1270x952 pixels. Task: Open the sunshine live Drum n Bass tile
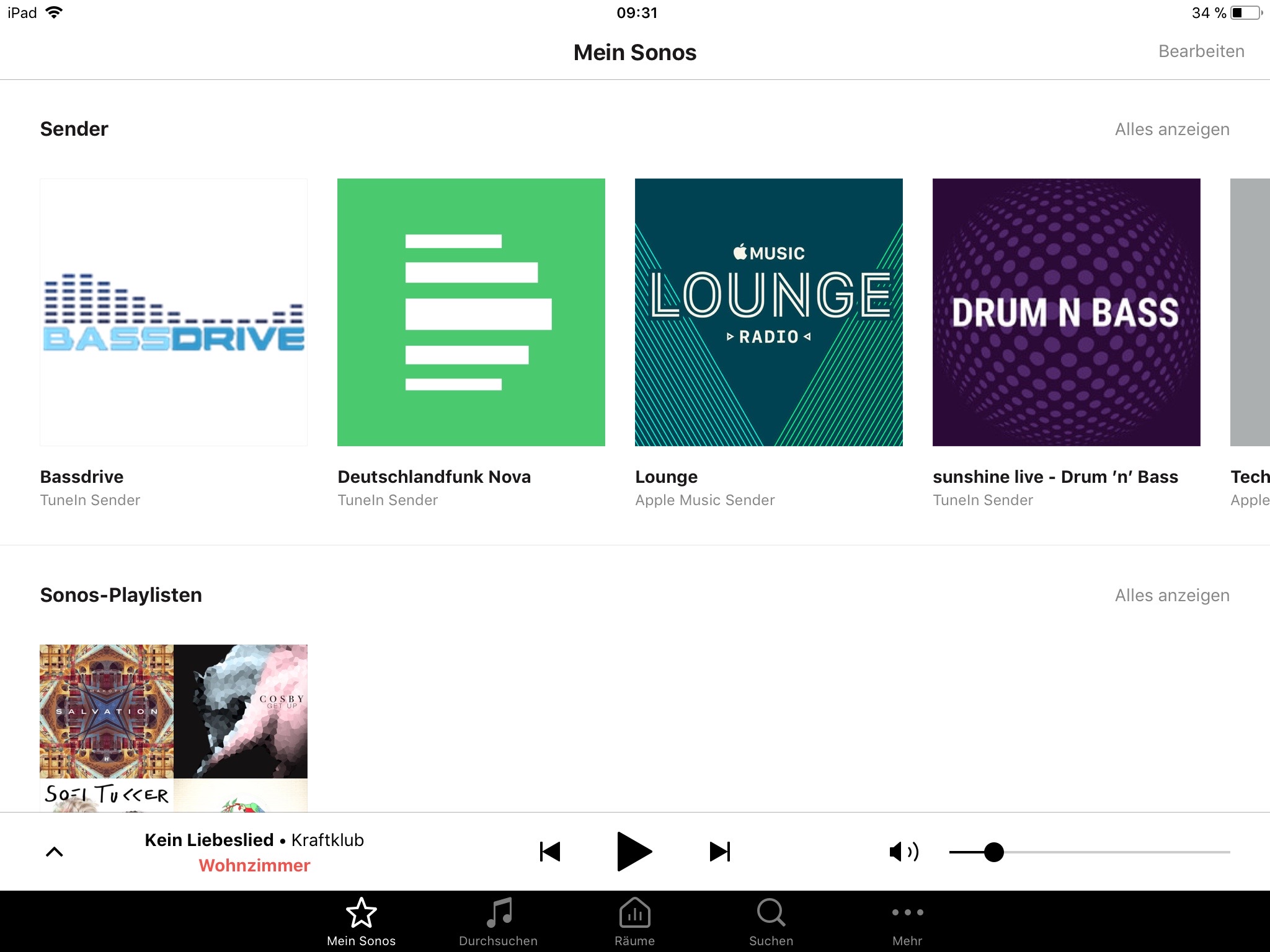click(x=1067, y=312)
